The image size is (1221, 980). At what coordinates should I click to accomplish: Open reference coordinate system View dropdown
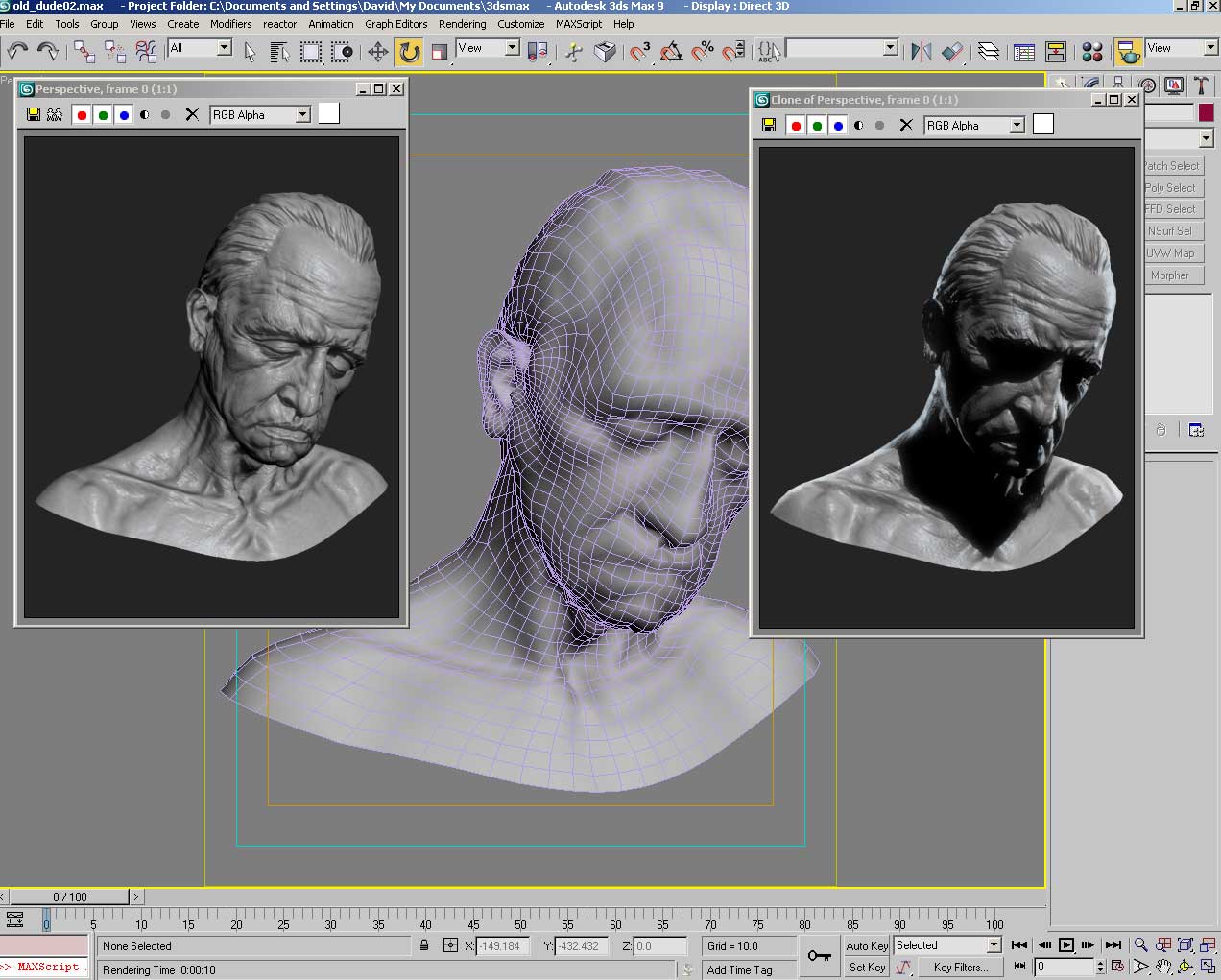coord(488,47)
